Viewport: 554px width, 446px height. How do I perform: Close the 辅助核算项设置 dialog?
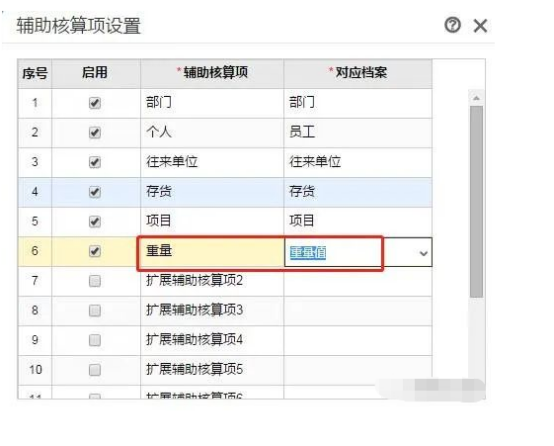[x=480, y=26]
